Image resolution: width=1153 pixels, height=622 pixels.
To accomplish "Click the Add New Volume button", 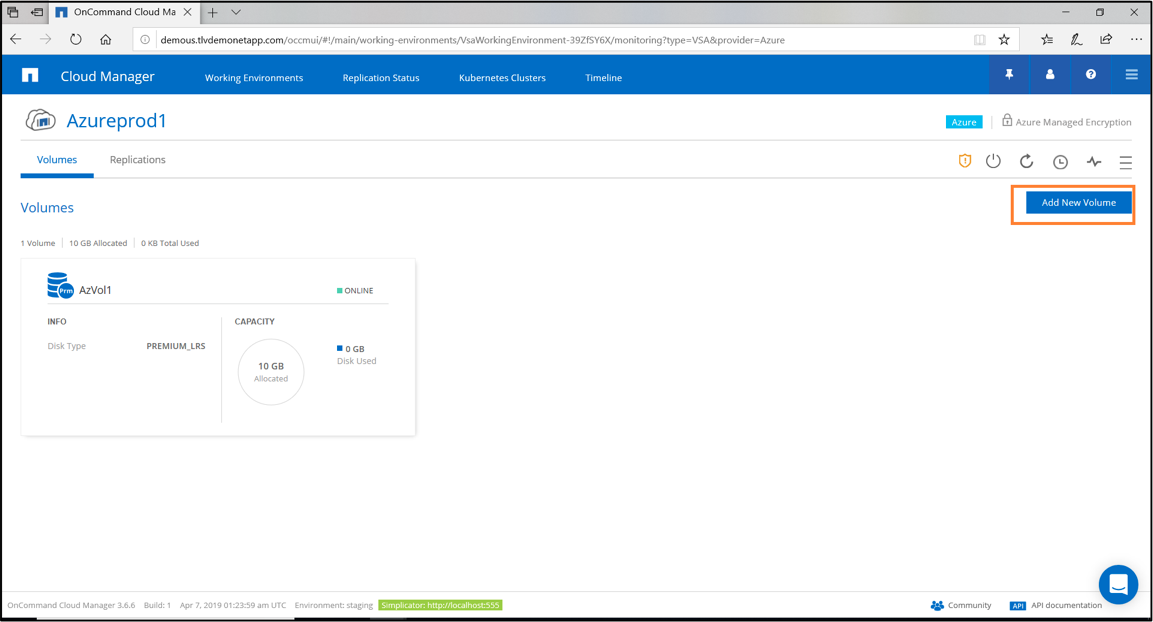I will click(x=1078, y=203).
